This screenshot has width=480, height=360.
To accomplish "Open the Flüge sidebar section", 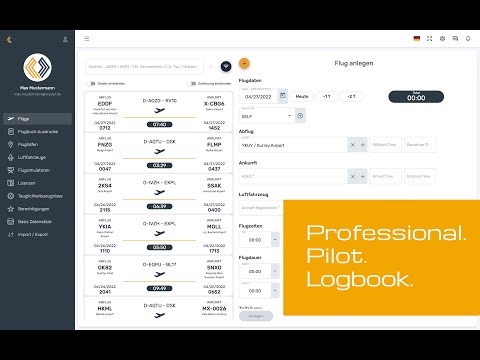I will pos(37,119).
